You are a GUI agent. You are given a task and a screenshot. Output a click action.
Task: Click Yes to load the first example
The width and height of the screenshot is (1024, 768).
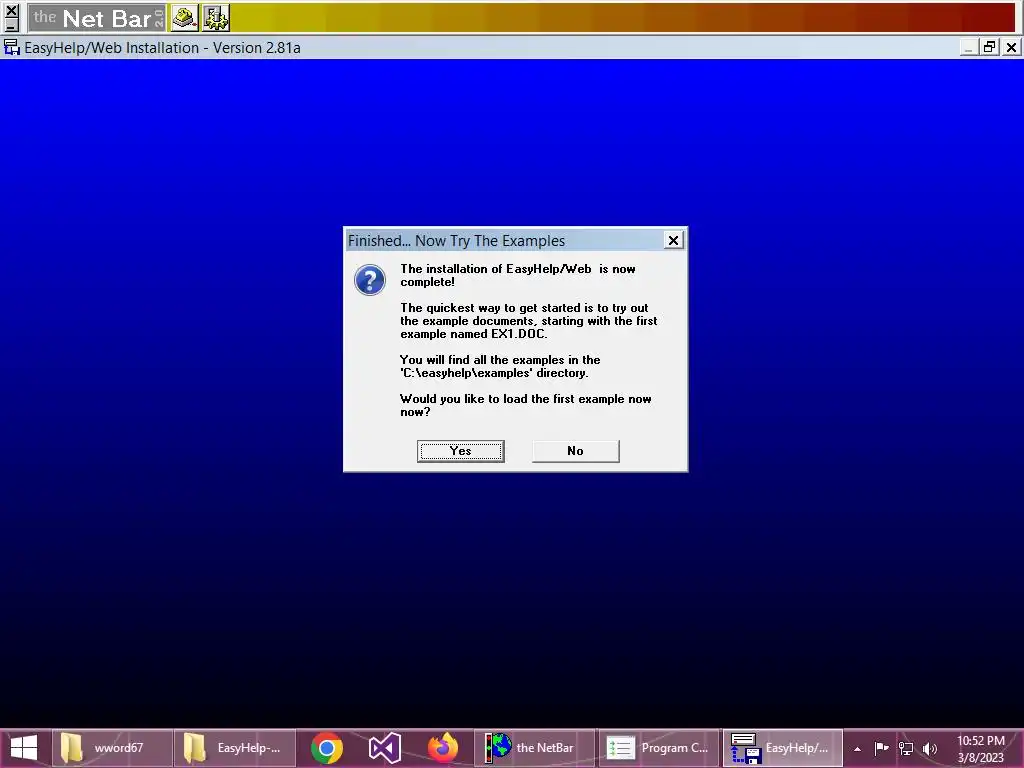coord(460,451)
